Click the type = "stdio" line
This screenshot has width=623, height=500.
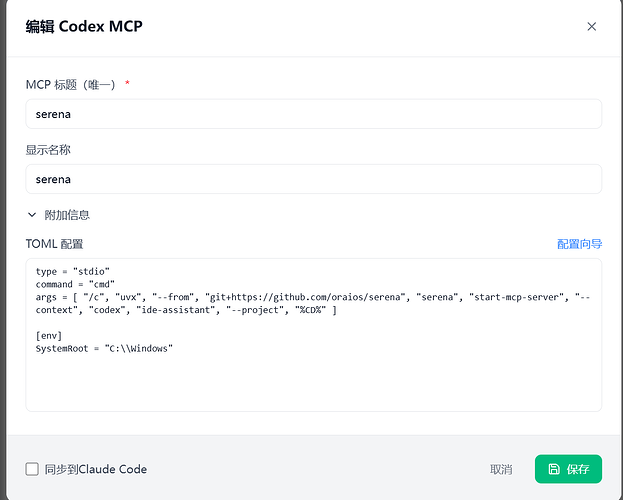(73, 271)
